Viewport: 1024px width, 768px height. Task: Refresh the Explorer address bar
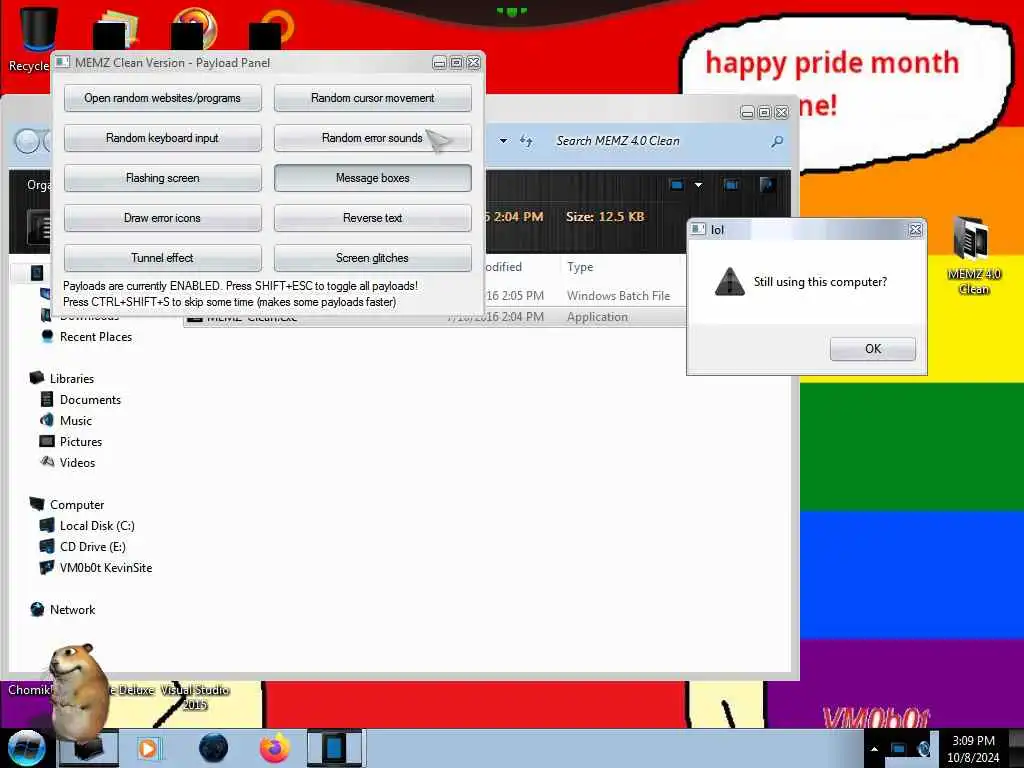click(x=526, y=140)
